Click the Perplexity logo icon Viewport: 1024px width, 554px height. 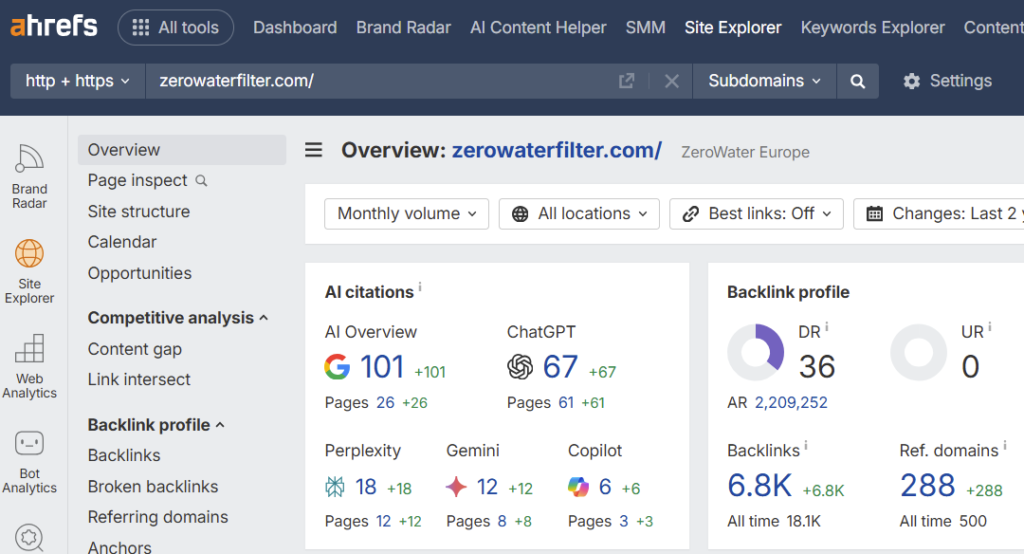point(335,487)
